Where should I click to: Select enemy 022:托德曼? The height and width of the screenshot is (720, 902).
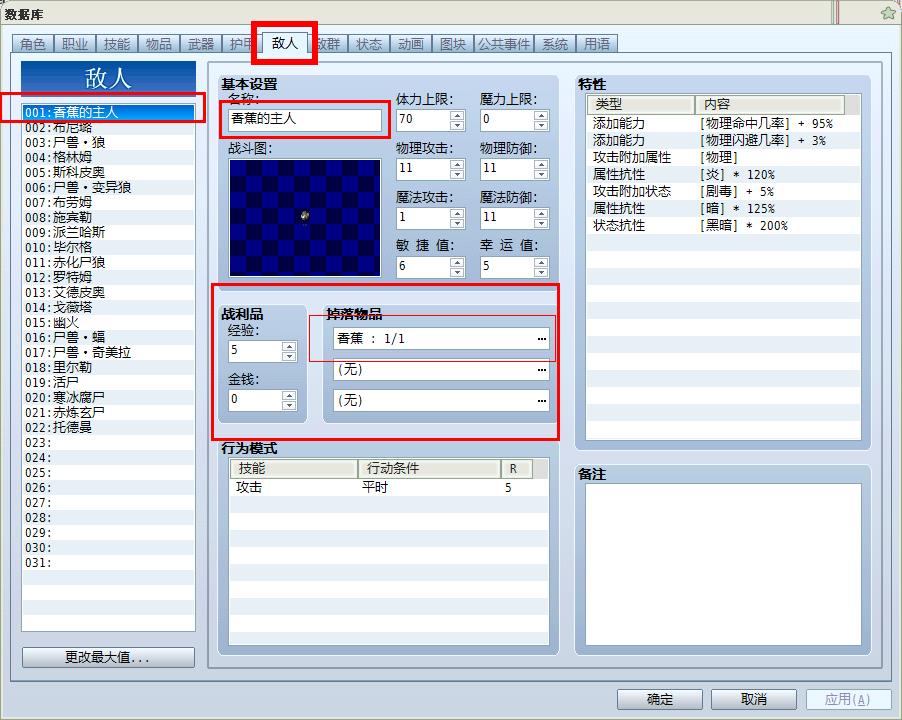108,427
